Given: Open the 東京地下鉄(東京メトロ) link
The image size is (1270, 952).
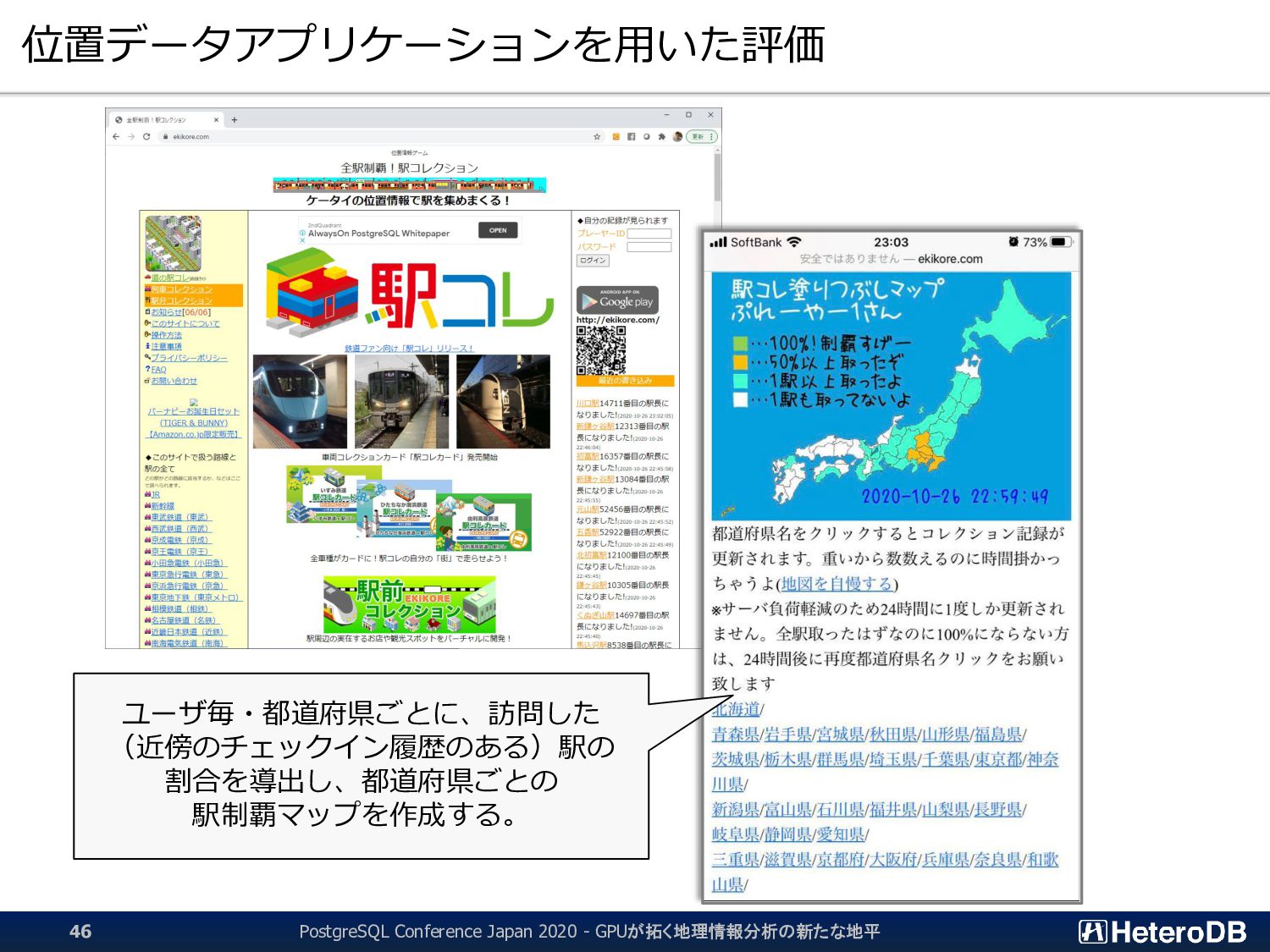Looking at the screenshot, I should click(196, 597).
